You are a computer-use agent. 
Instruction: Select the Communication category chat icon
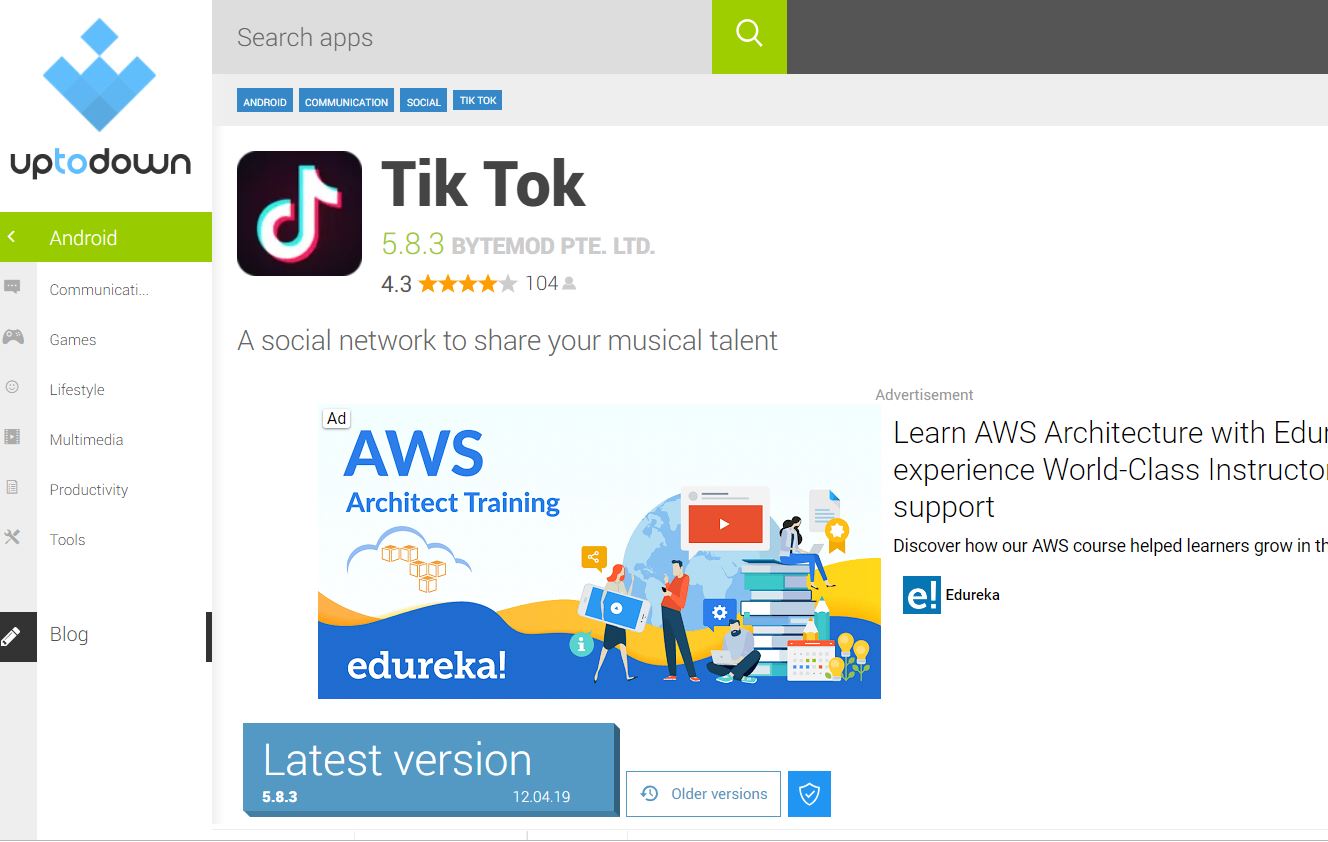click(13, 289)
